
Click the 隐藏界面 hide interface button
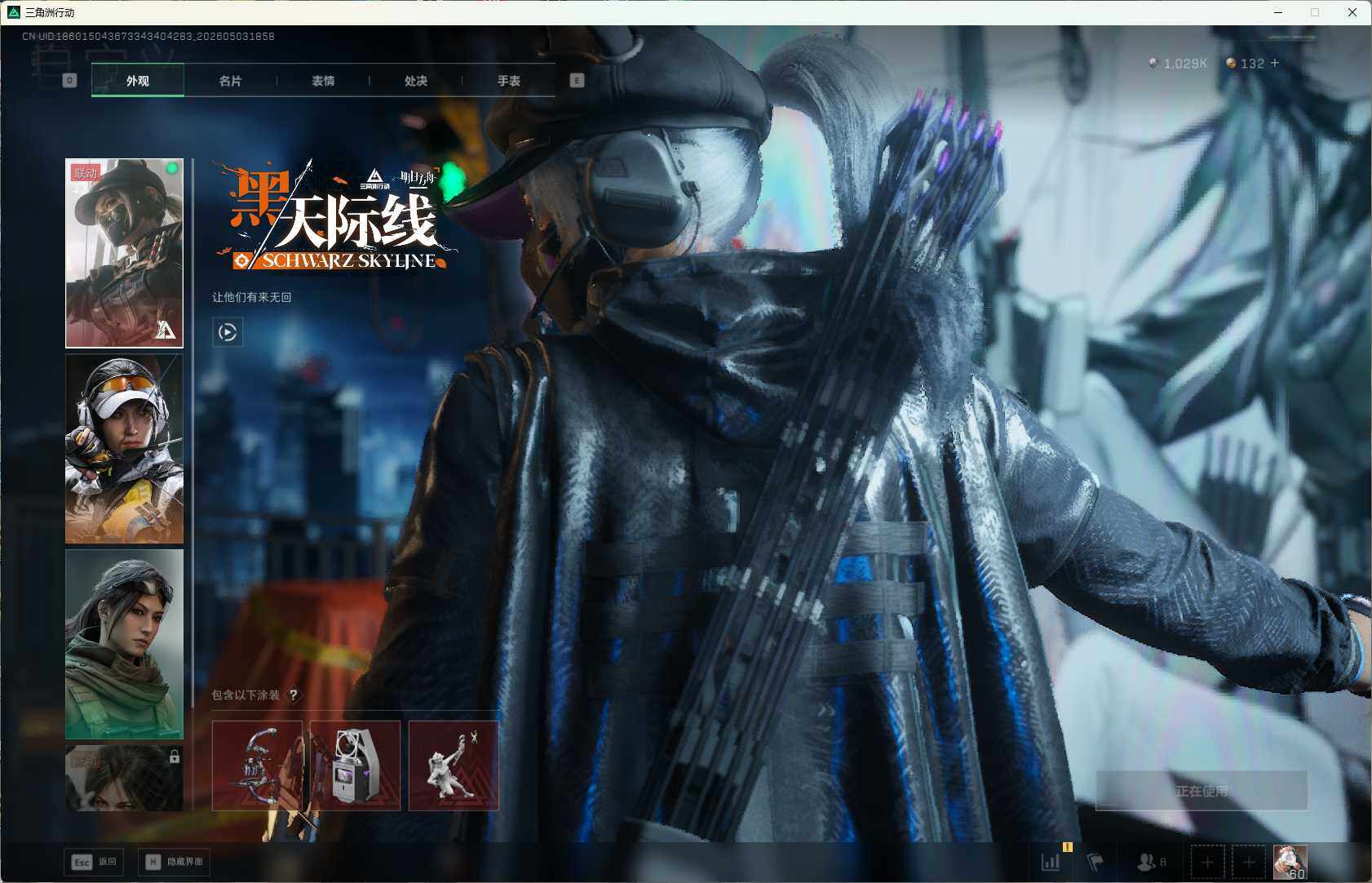point(174,862)
